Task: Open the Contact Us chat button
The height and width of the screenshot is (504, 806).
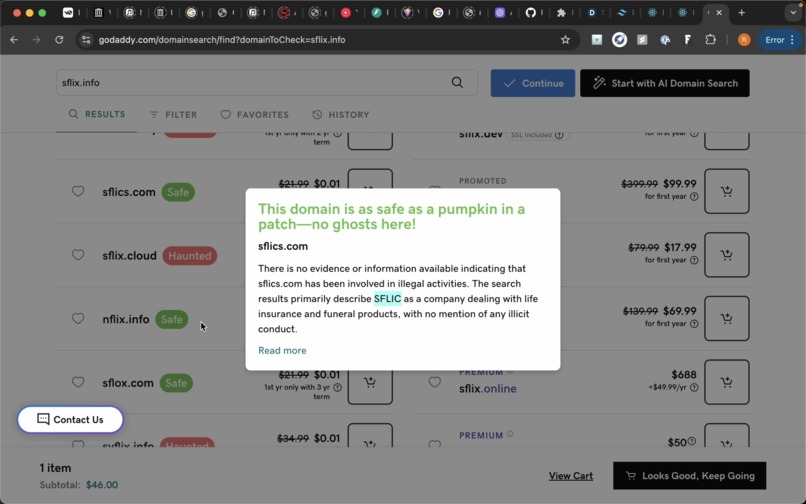Action: 70,419
